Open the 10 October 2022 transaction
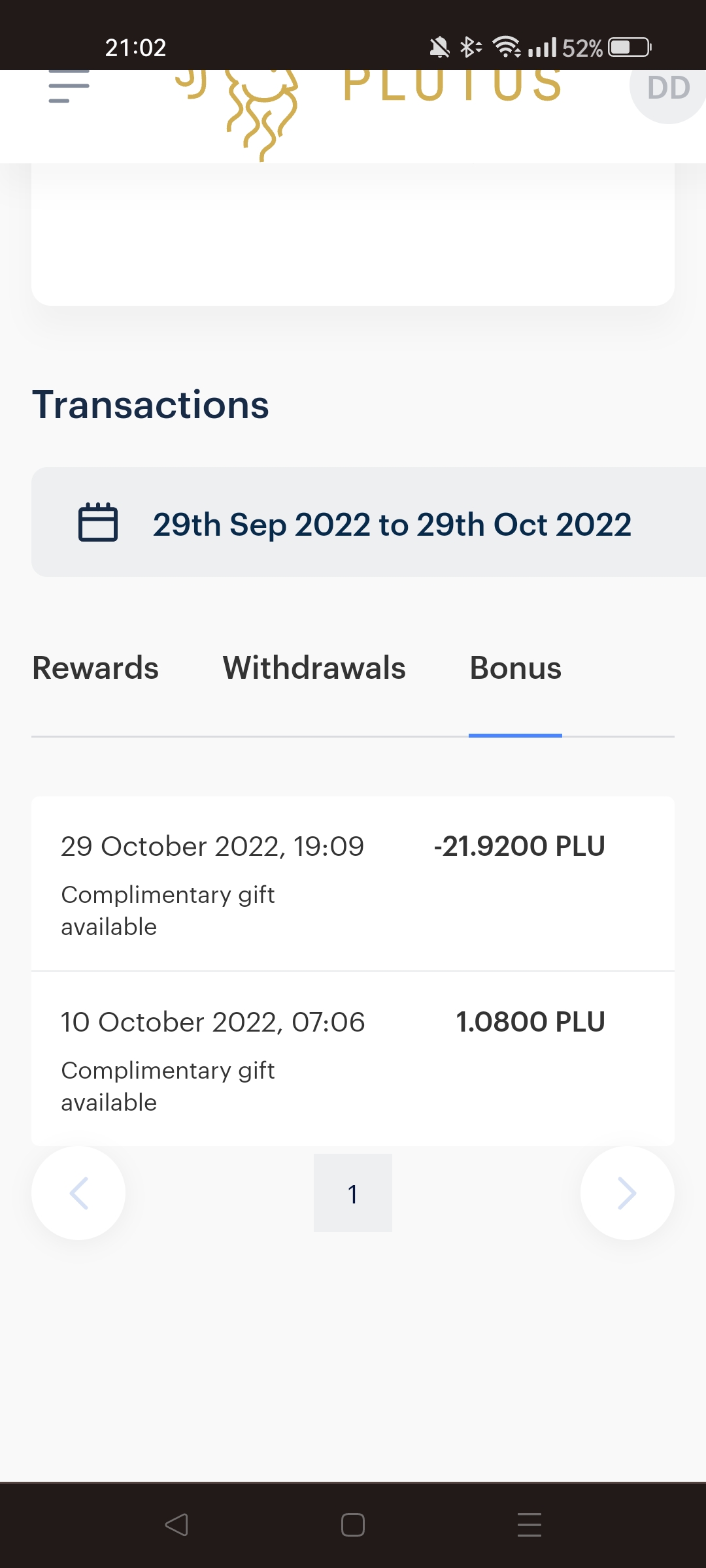Image resolution: width=706 pixels, height=1568 pixels. click(212, 1022)
